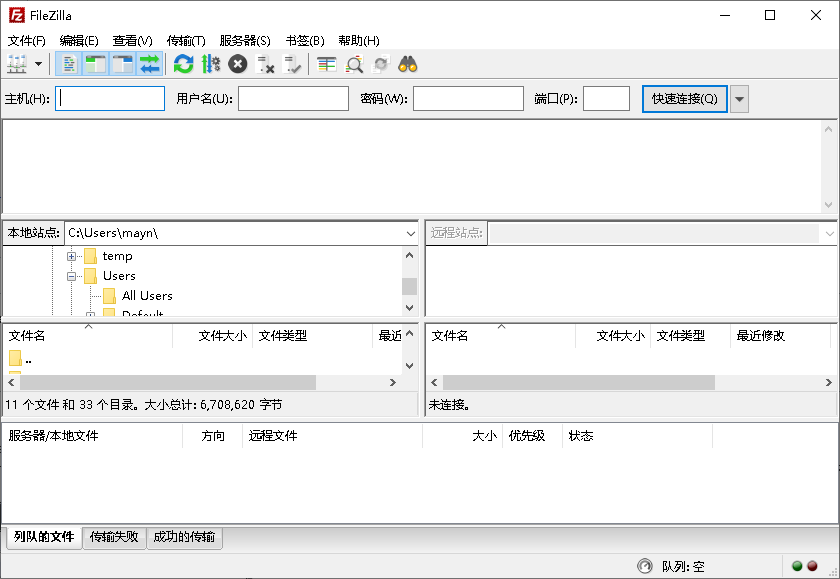The image size is (840, 579).
Task: Toggle directory comparison icon
Action: coord(354,64)
